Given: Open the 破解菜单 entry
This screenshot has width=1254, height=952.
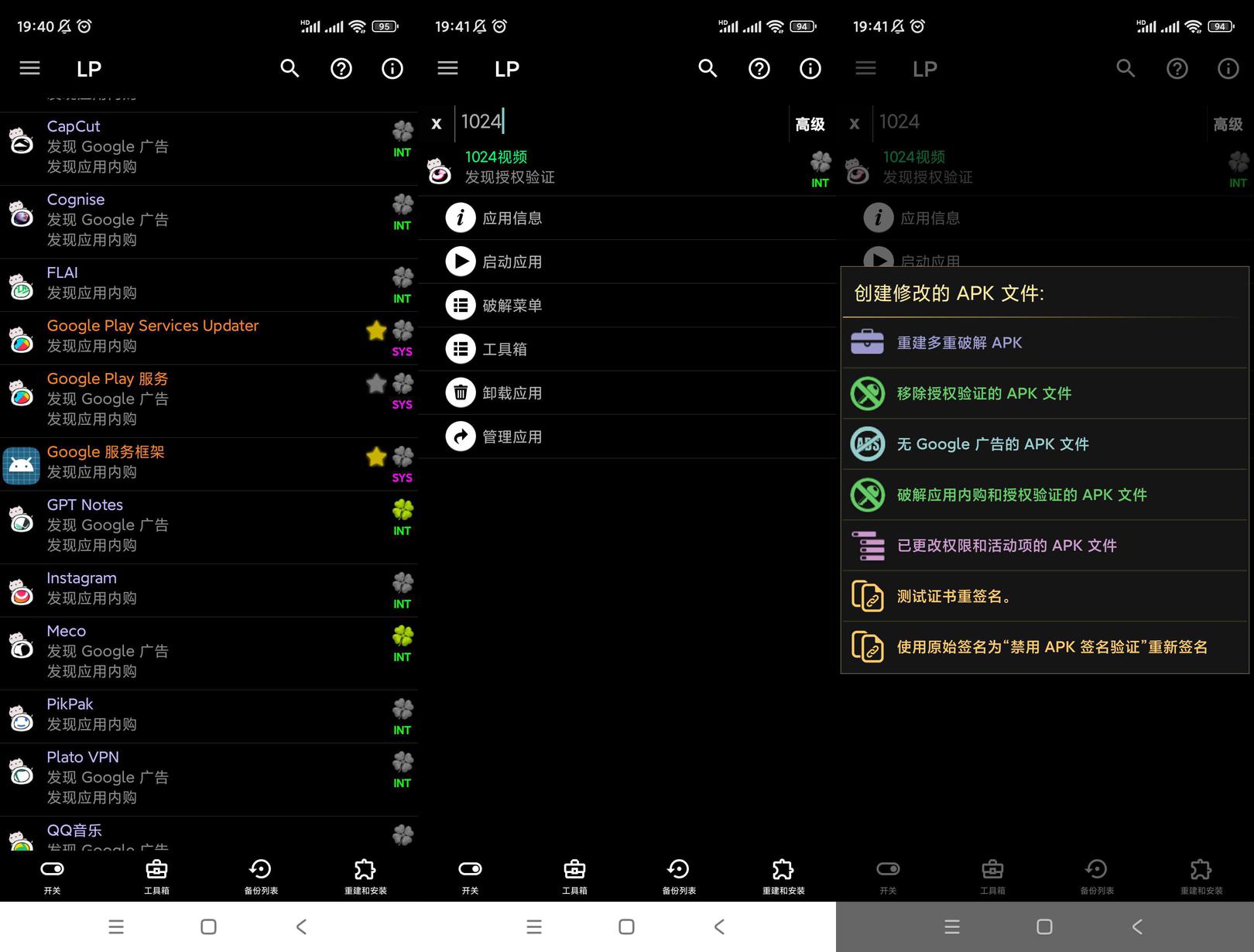Looking at the screenshot, I should (x=627, y=306).
